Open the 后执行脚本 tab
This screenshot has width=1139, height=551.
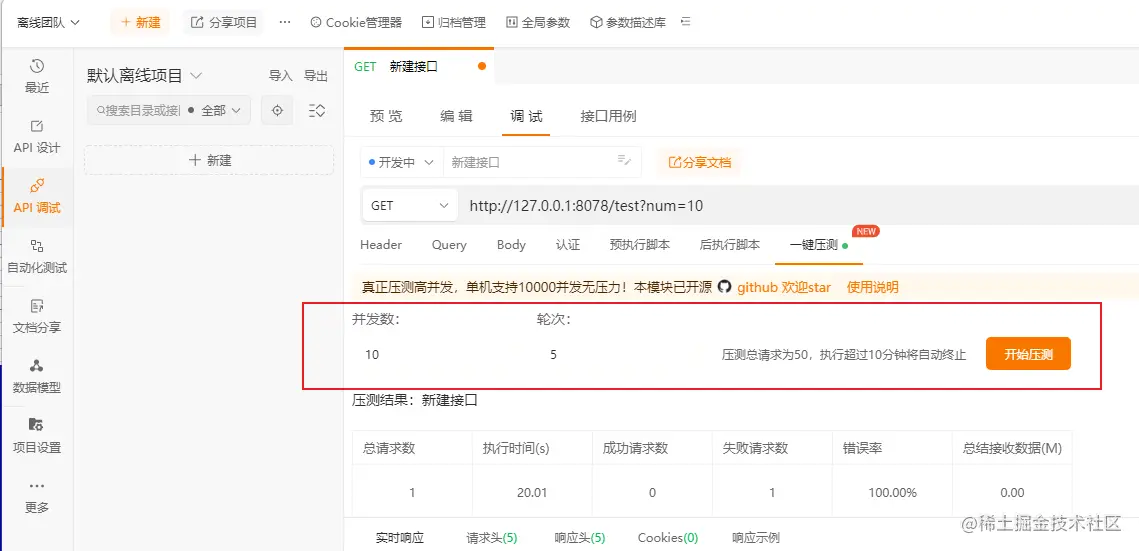pyautogui.click(x=729, y=245)
